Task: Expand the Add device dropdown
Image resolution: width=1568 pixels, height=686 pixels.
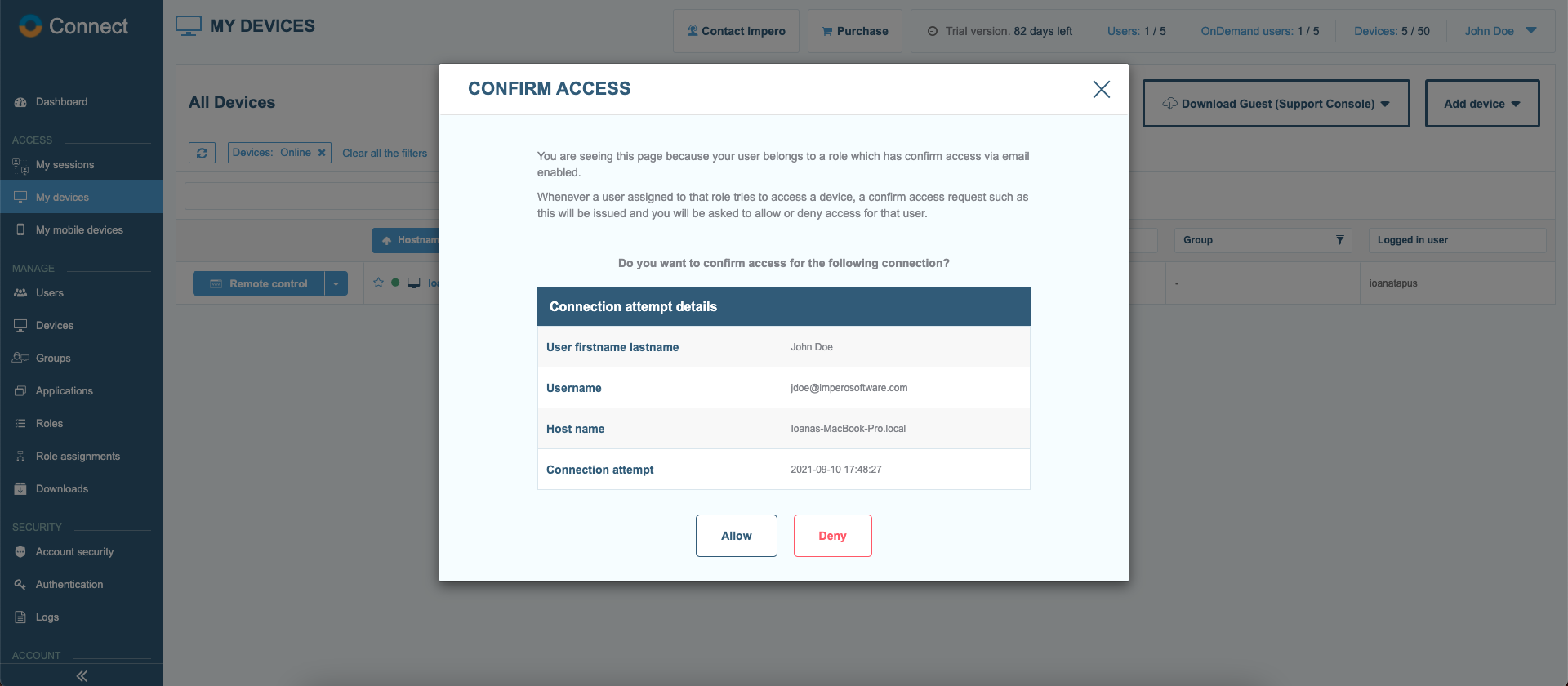Action: 1481,103
